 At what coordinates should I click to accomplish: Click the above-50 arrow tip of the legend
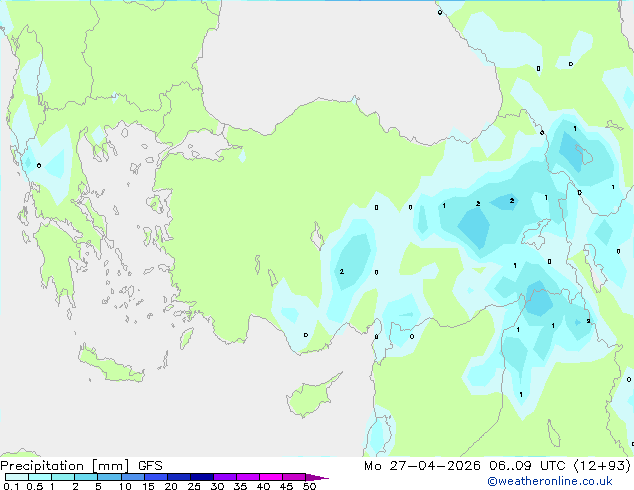317,477
